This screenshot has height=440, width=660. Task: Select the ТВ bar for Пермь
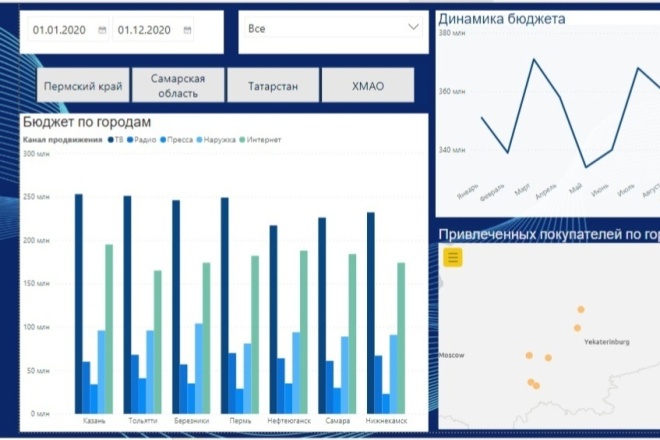coord(225,305)
